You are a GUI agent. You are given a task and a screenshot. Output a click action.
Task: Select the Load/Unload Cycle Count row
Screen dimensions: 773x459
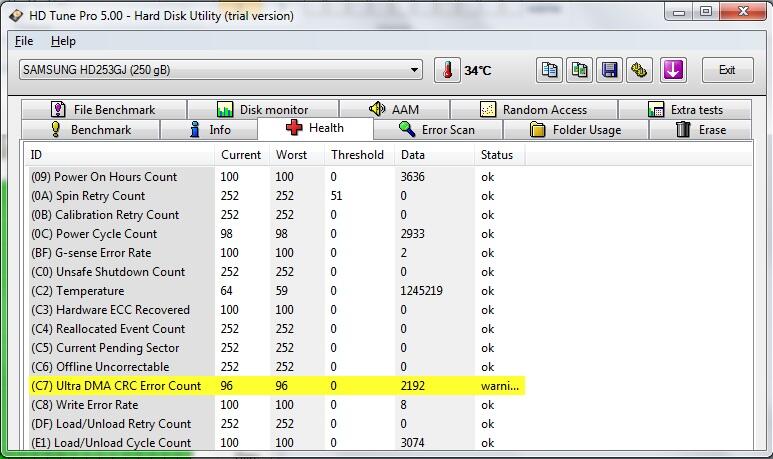click(x=275, y=442)
